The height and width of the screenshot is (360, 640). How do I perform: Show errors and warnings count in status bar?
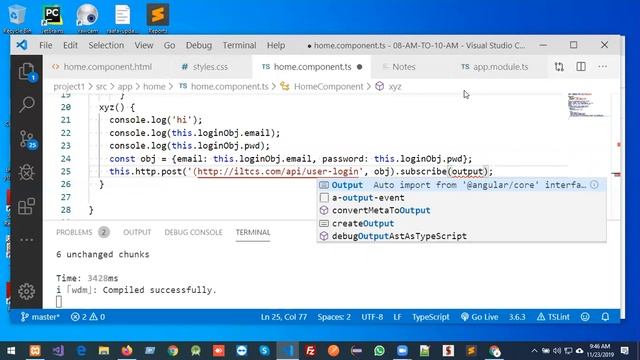click(88, 317)
